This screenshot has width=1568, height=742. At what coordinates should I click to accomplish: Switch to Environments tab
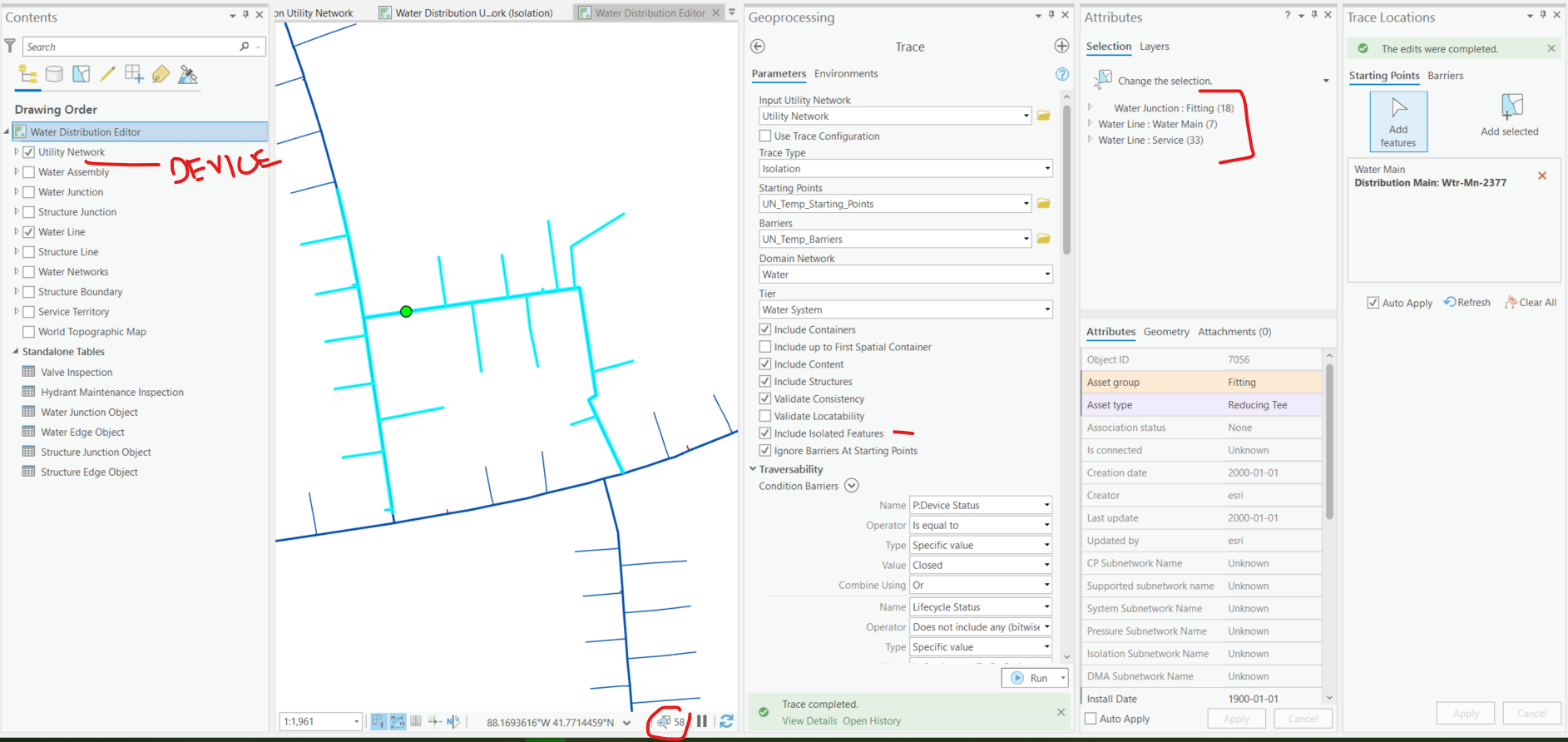point(846,74)
